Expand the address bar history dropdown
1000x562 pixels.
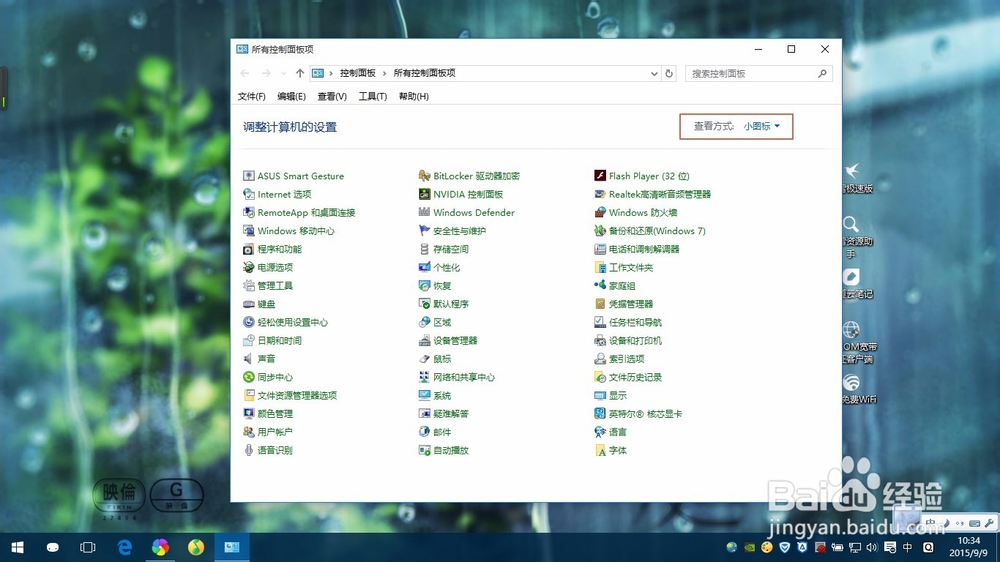654,73
